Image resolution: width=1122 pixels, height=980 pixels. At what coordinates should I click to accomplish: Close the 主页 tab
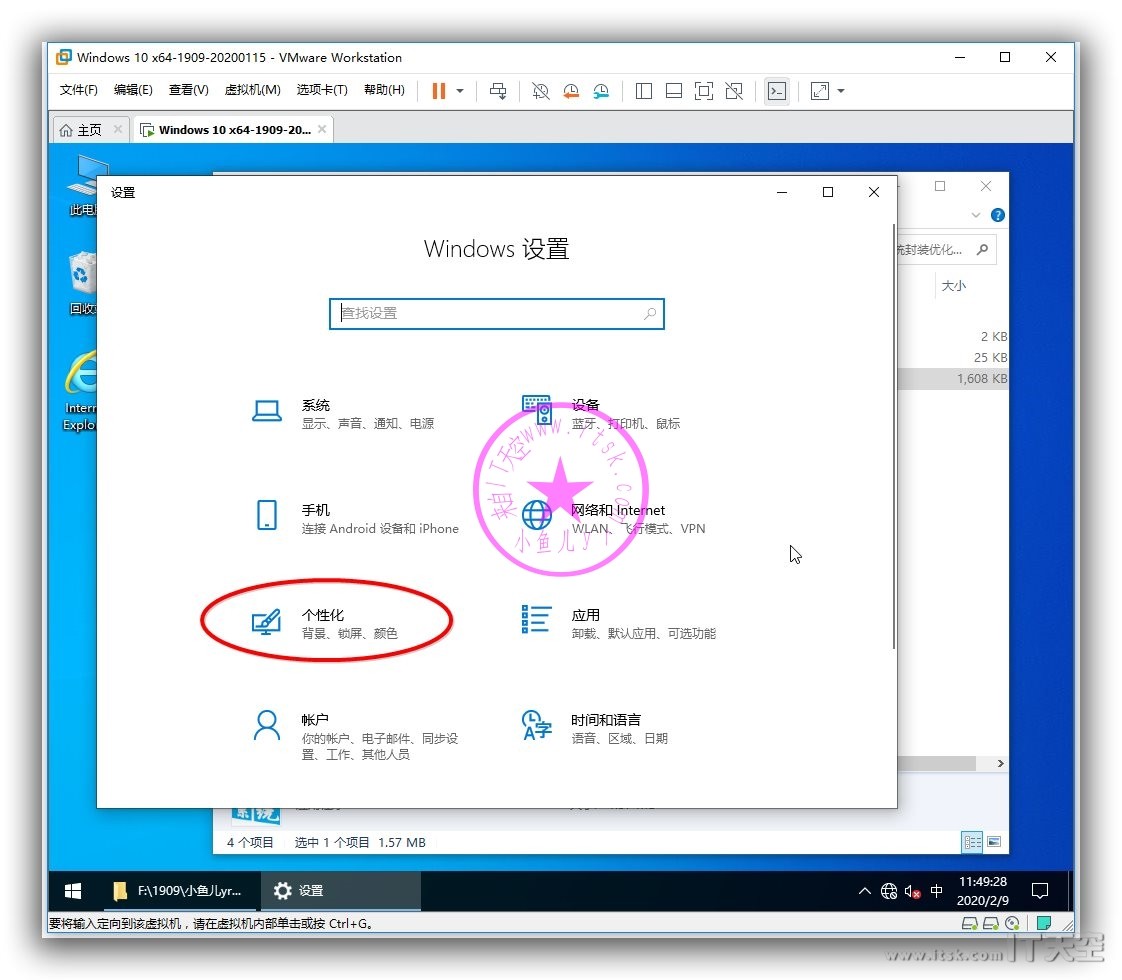118,129
